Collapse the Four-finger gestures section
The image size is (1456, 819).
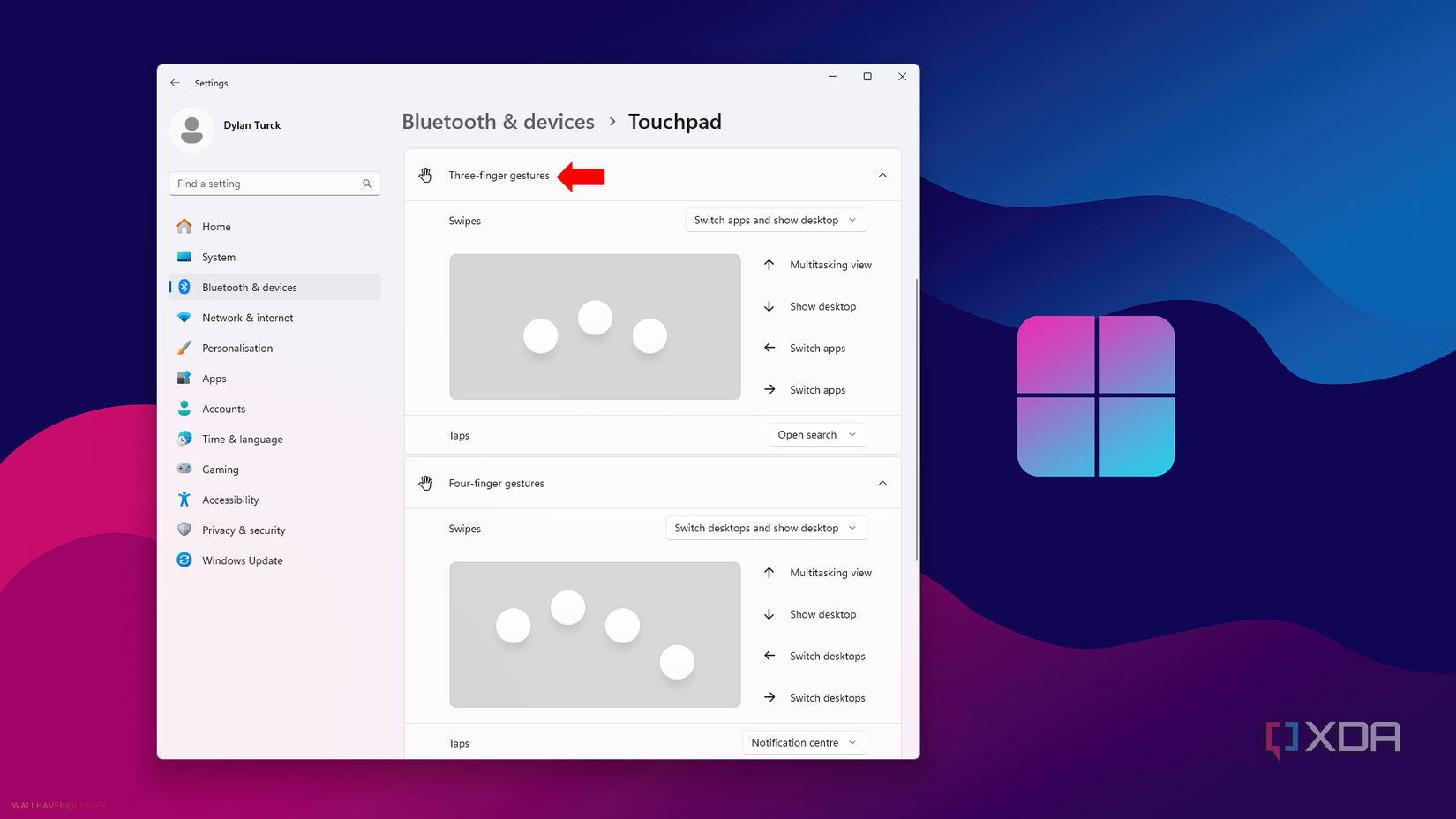(882, 483)
